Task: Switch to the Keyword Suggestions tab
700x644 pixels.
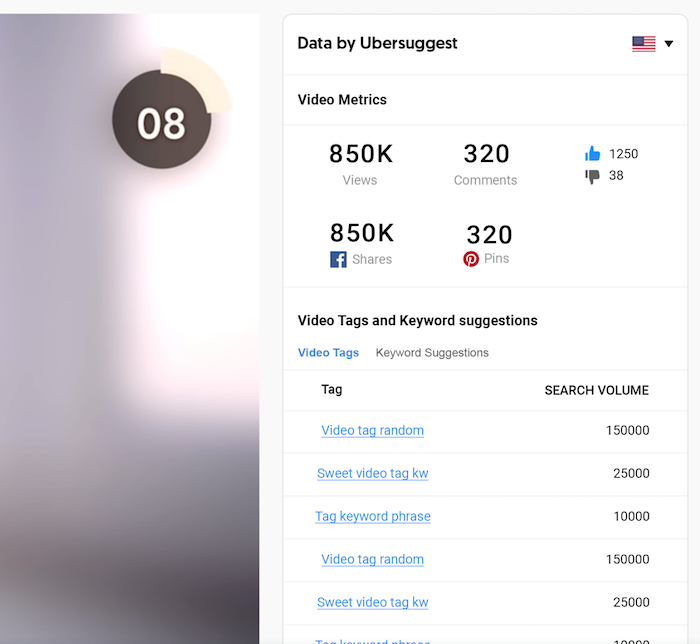Action: [432, 353]
